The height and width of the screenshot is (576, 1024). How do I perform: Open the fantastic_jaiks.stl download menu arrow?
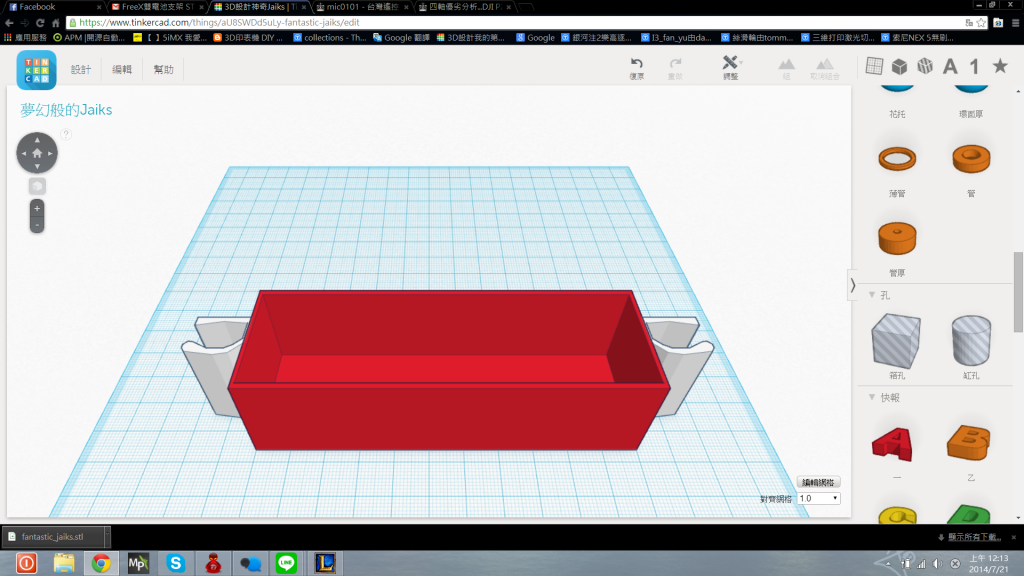106,536
